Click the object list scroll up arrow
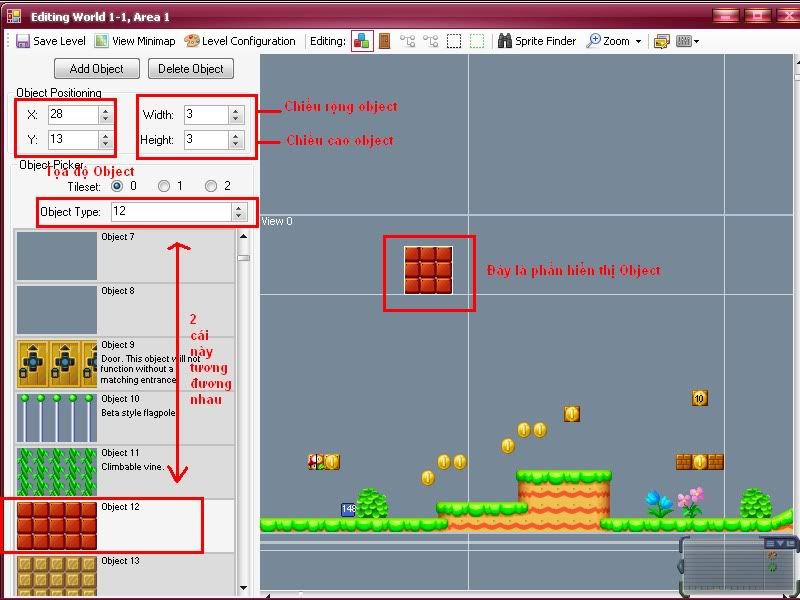The width and height of the screenshot is (800, 600). point(243,236)
